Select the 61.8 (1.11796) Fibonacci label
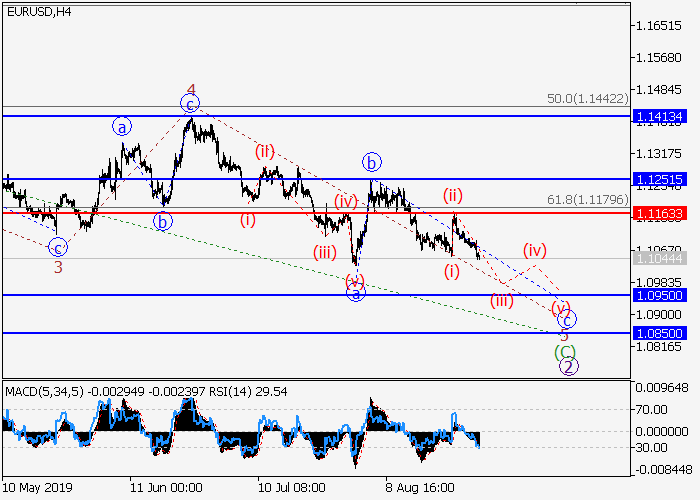 [588, 200]
